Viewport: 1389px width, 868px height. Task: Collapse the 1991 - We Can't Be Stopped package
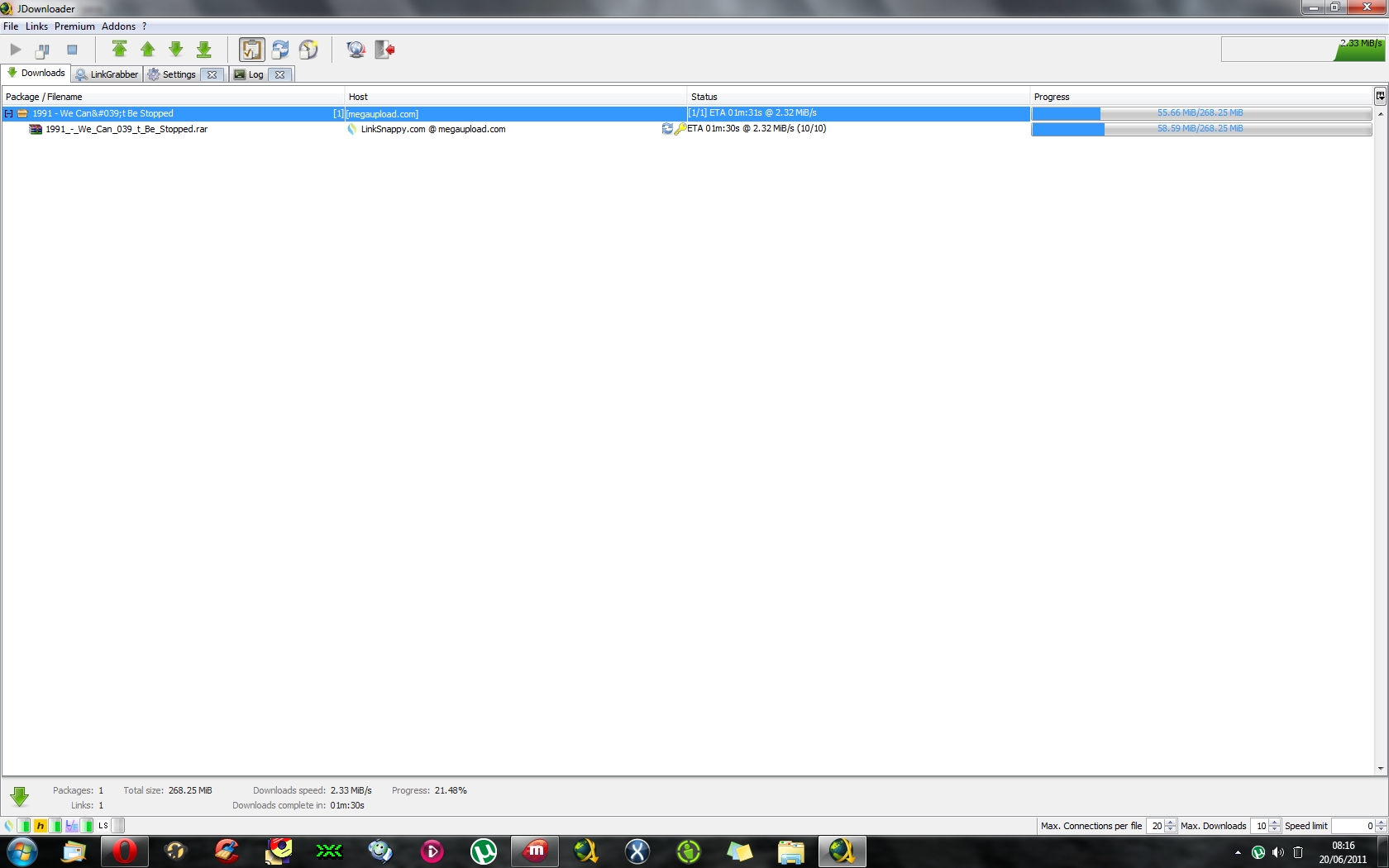pos(8,114)
